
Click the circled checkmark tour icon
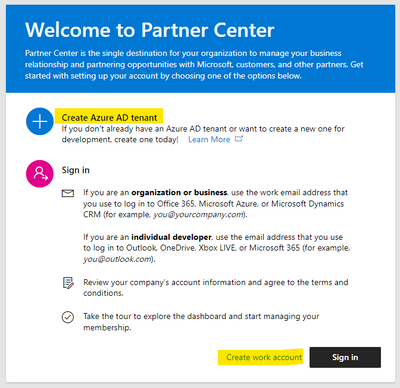pos(68,317)
